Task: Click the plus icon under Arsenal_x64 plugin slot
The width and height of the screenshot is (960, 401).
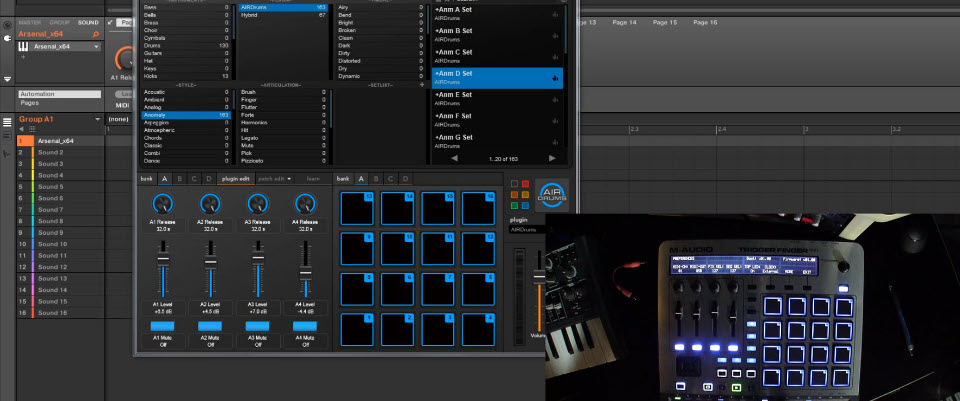Action: pyautogui.click(x=23, y=57)
